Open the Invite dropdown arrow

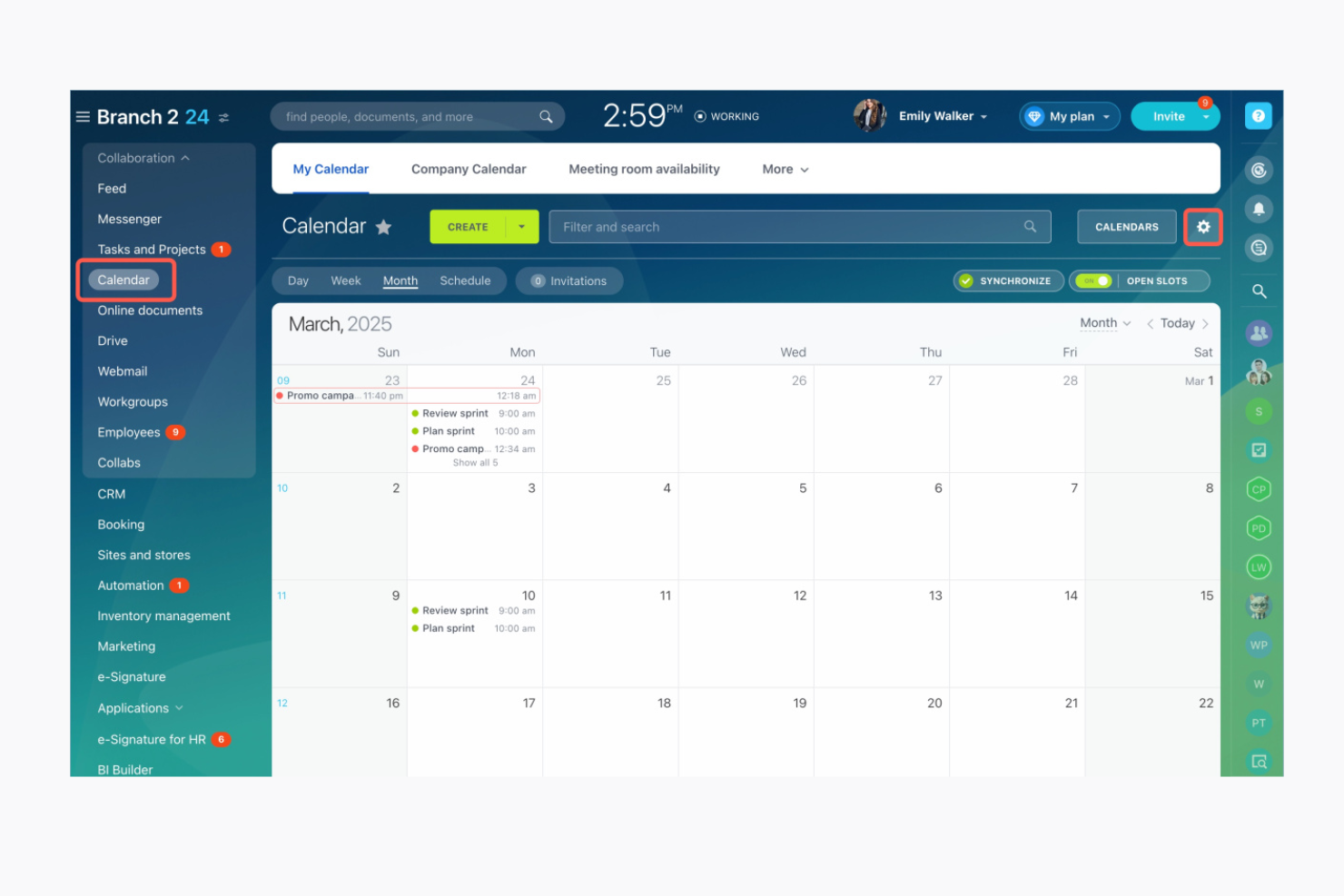[1206, 117]
